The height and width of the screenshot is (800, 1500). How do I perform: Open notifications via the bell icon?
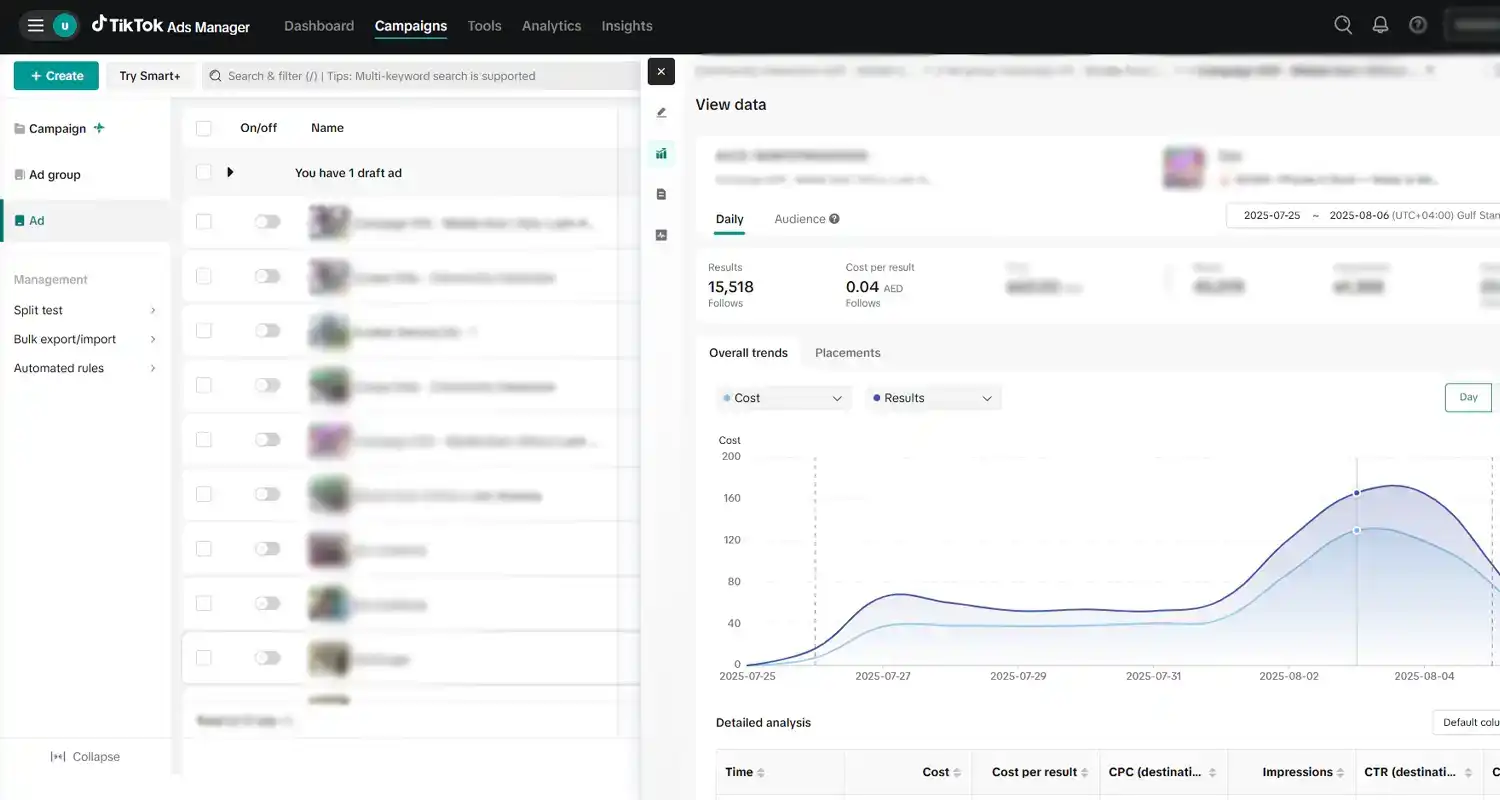click(x=1381, y=25)
